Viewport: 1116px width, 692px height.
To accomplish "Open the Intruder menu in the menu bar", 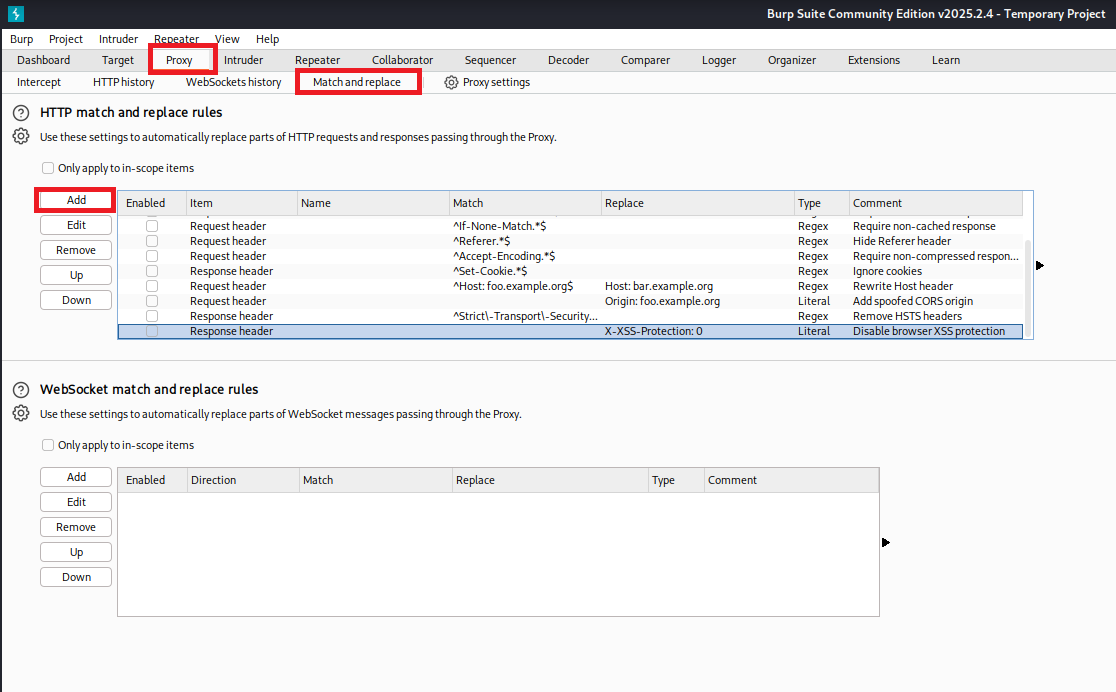I will coord(118,39).
